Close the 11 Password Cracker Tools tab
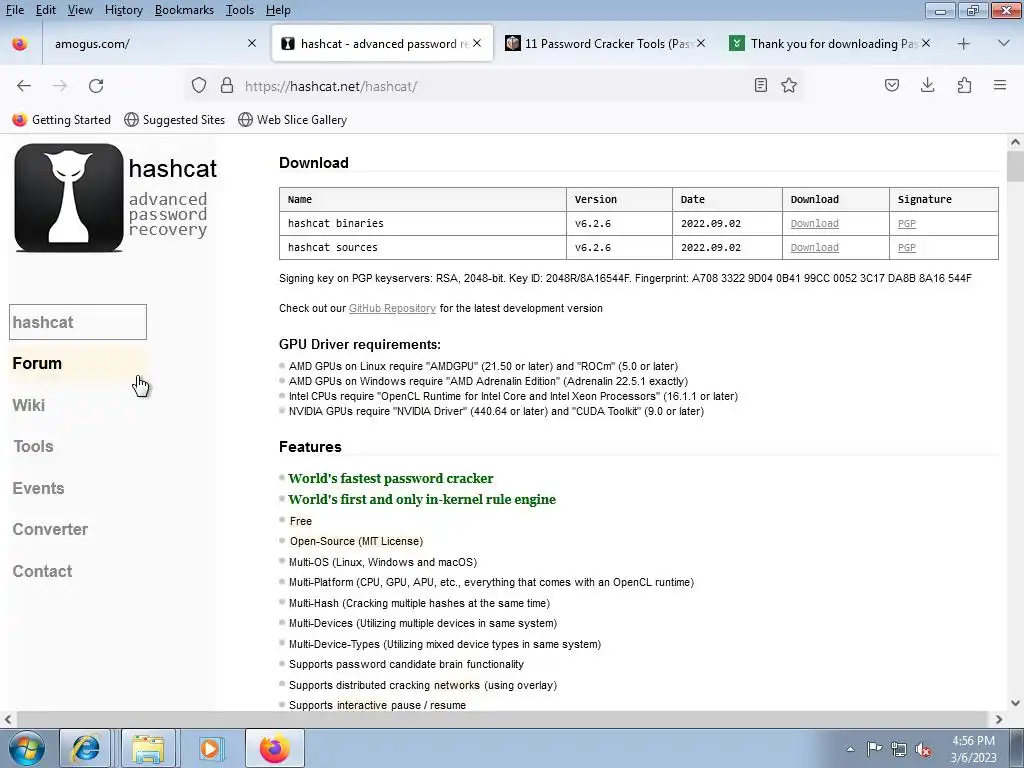The image size is (1024, 768). click(x=701, y=43)
